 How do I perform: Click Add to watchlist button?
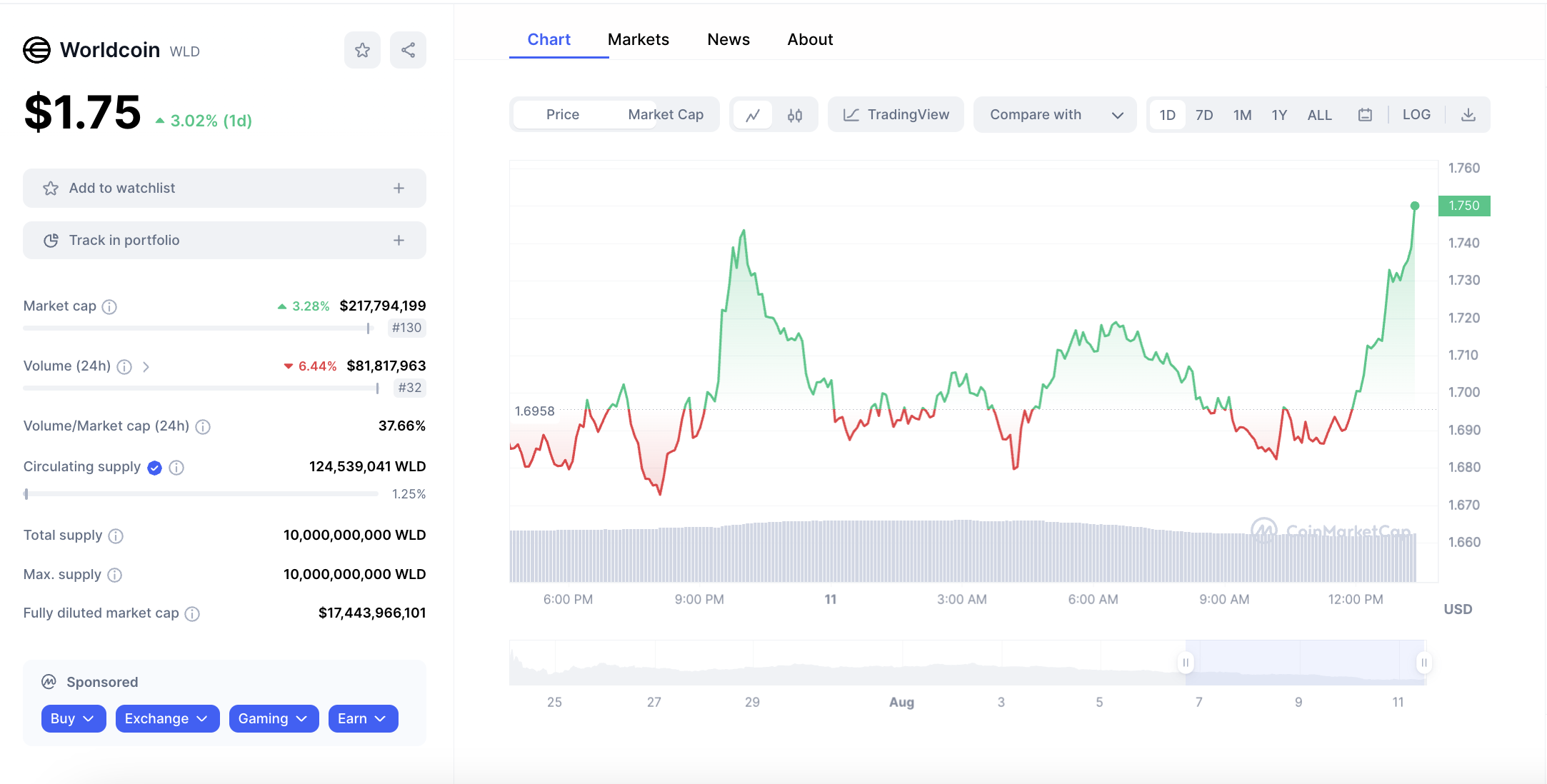click(x=224, y=189)
